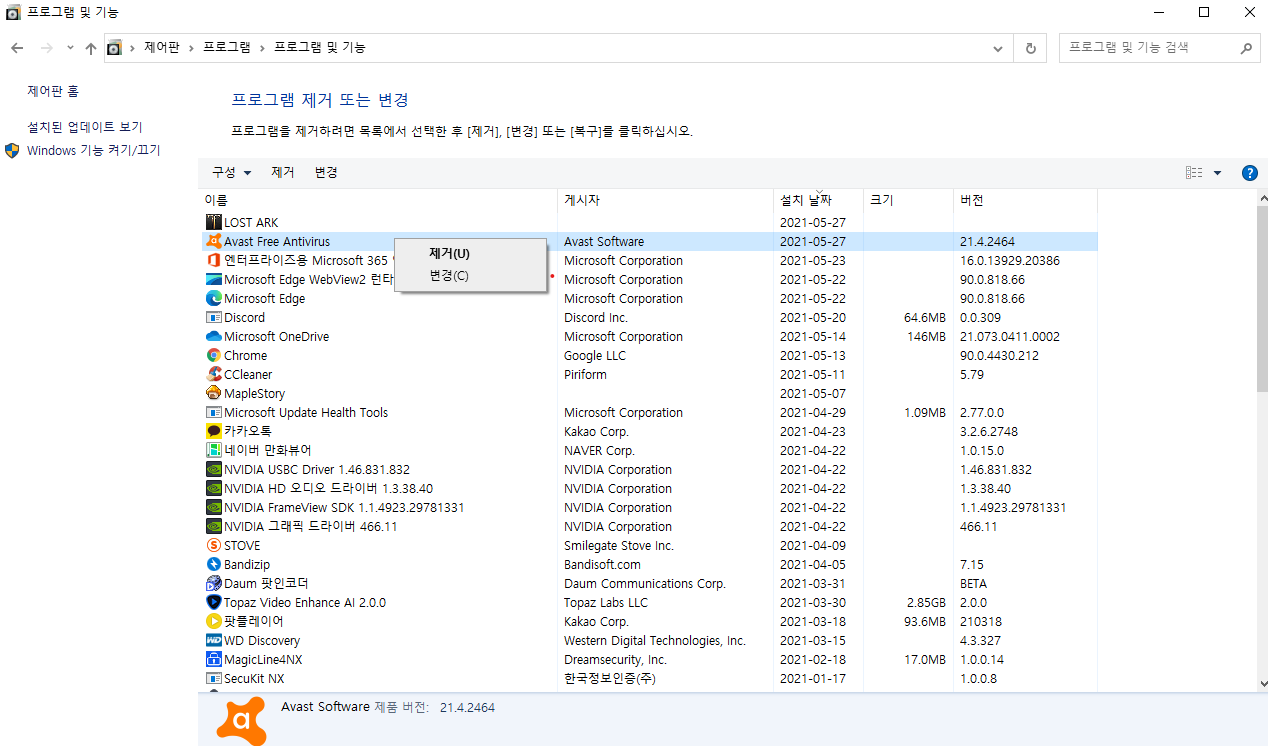The height and width of the screenshot is (746, 1268).
Task: Sort by 설치 날짜 column header
Action: [x=818, y=200]
